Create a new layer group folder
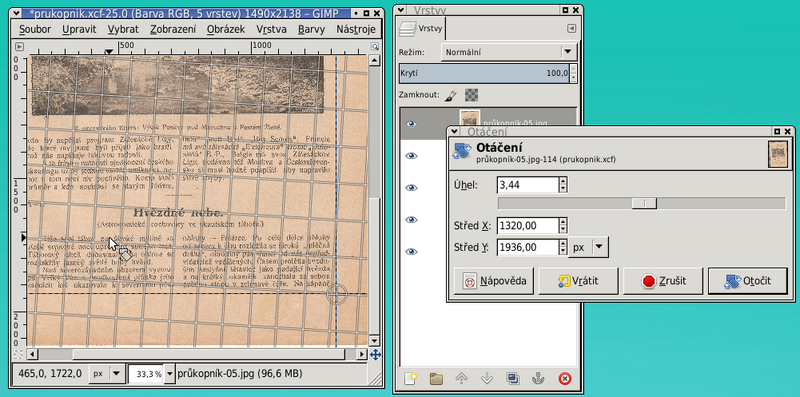The height and width of the screenshot is (397, 800). tap(436, 379)
